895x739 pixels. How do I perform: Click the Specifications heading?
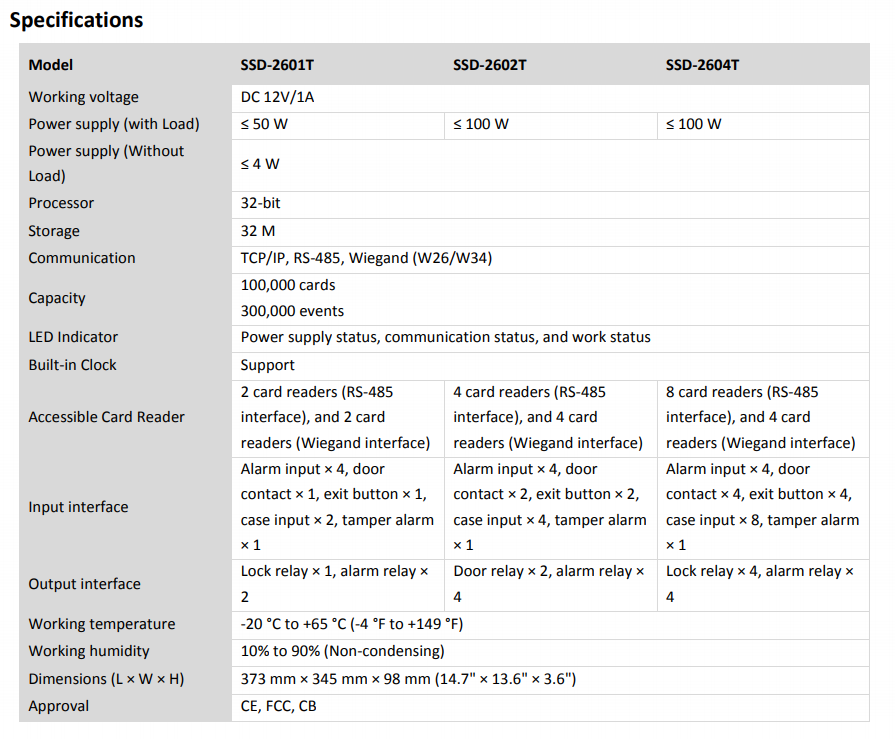pos(76,20)
